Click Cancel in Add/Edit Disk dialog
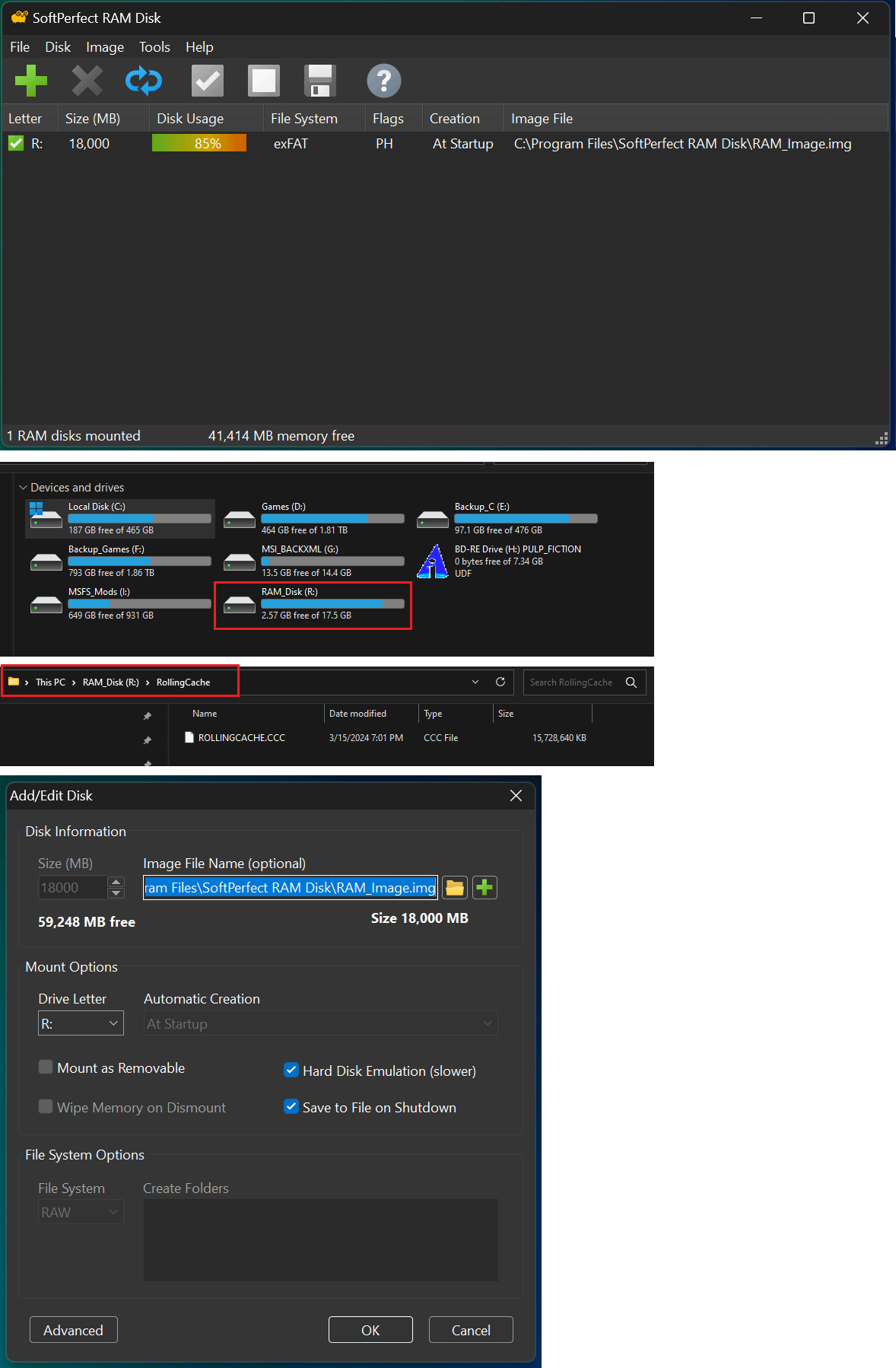896x1368 pixels. click(x=471, y=1330)
